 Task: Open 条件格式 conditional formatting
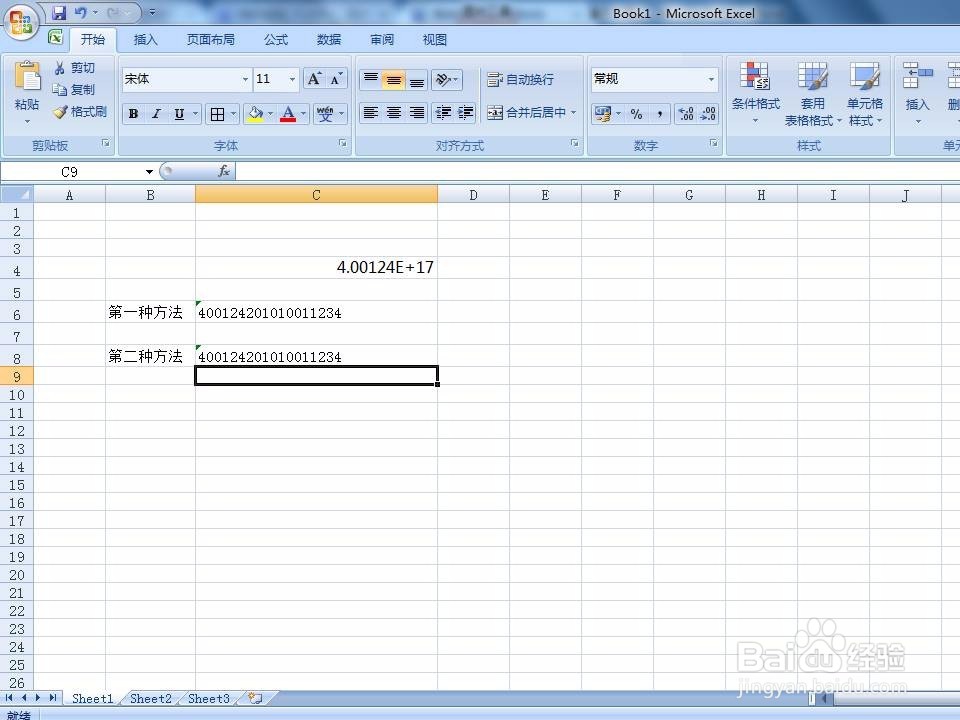756,92
